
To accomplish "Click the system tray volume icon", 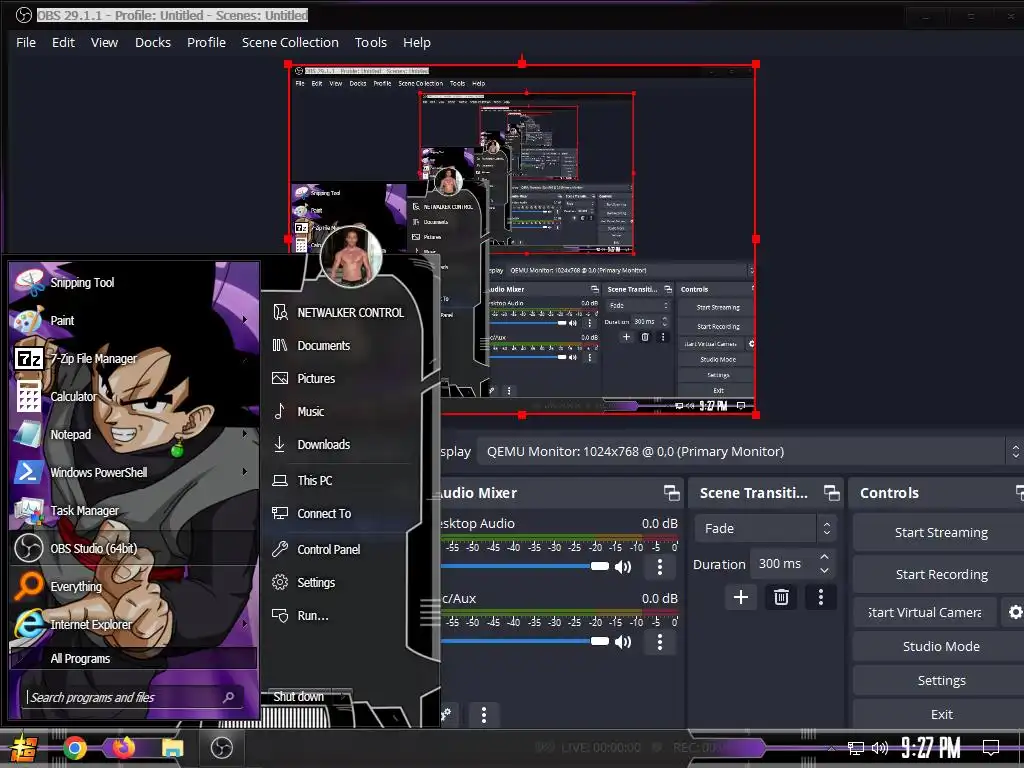I will [880, 748].
